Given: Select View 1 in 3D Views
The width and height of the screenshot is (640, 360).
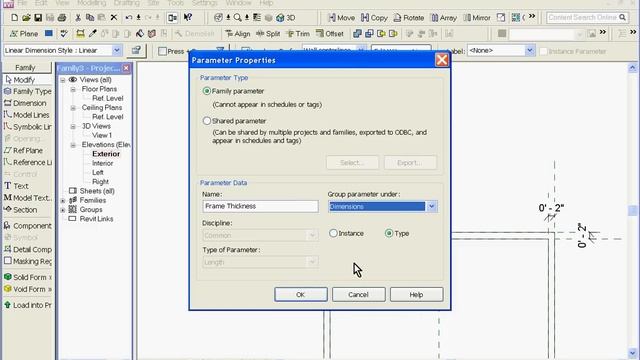Looking at the screenshot, I should pos(102,136).
